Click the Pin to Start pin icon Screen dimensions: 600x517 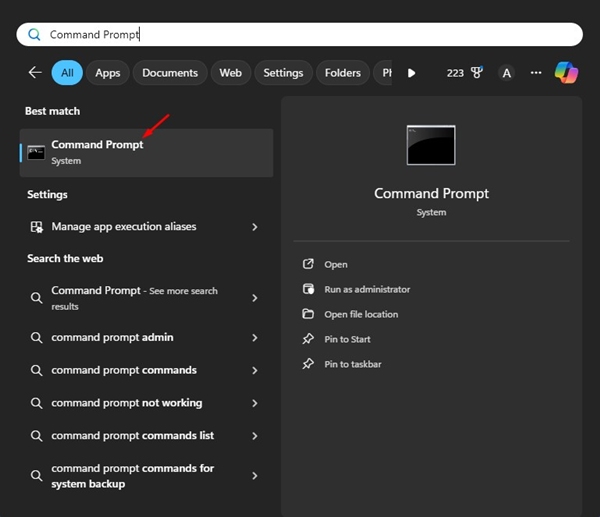tap(308, 339)
